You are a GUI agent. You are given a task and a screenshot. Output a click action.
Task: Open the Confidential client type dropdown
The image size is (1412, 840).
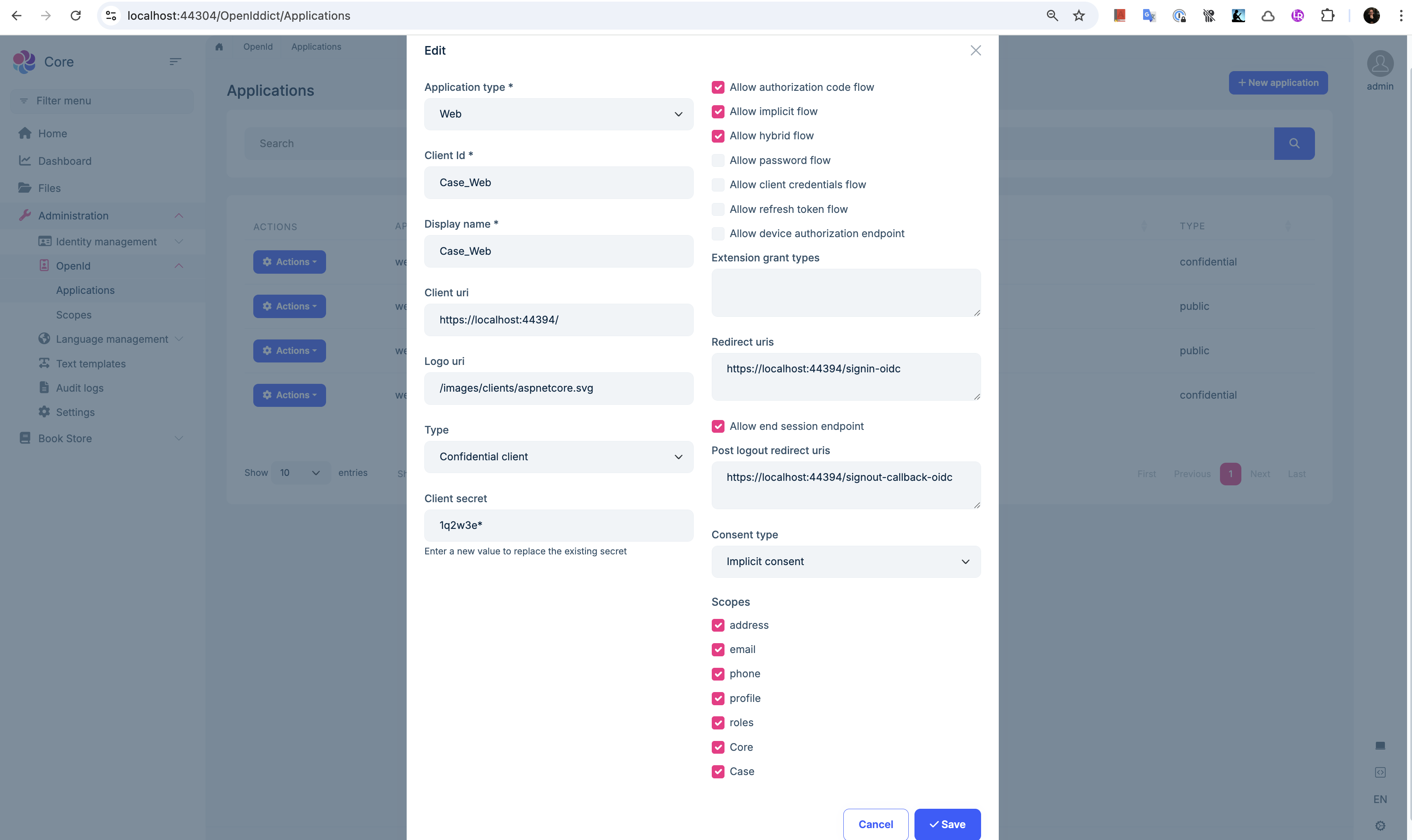[x=558, y=457]
